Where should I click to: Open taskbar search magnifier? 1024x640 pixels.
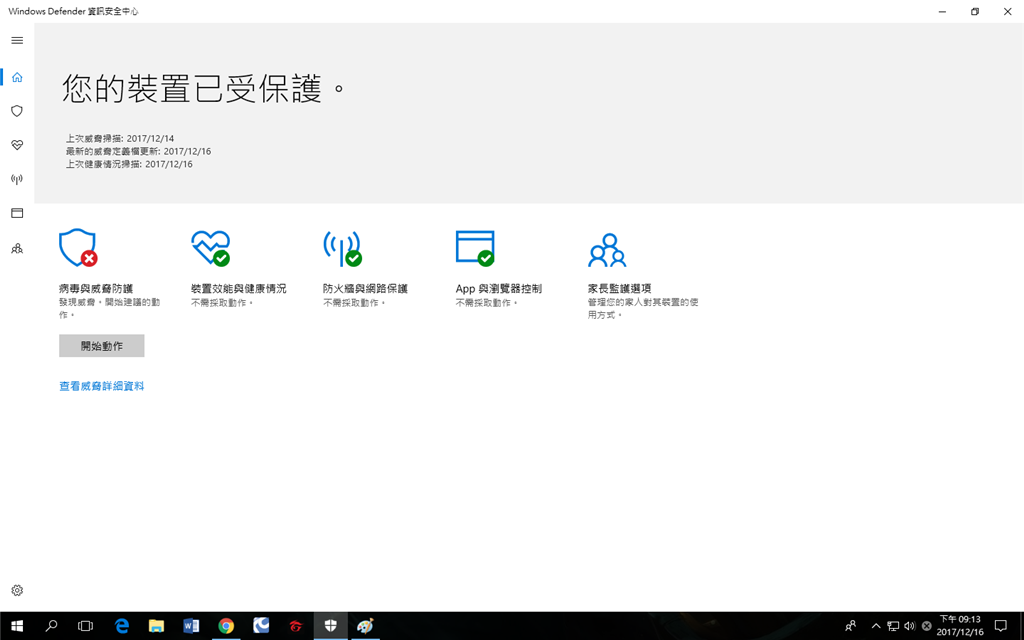tap(51, 626)
